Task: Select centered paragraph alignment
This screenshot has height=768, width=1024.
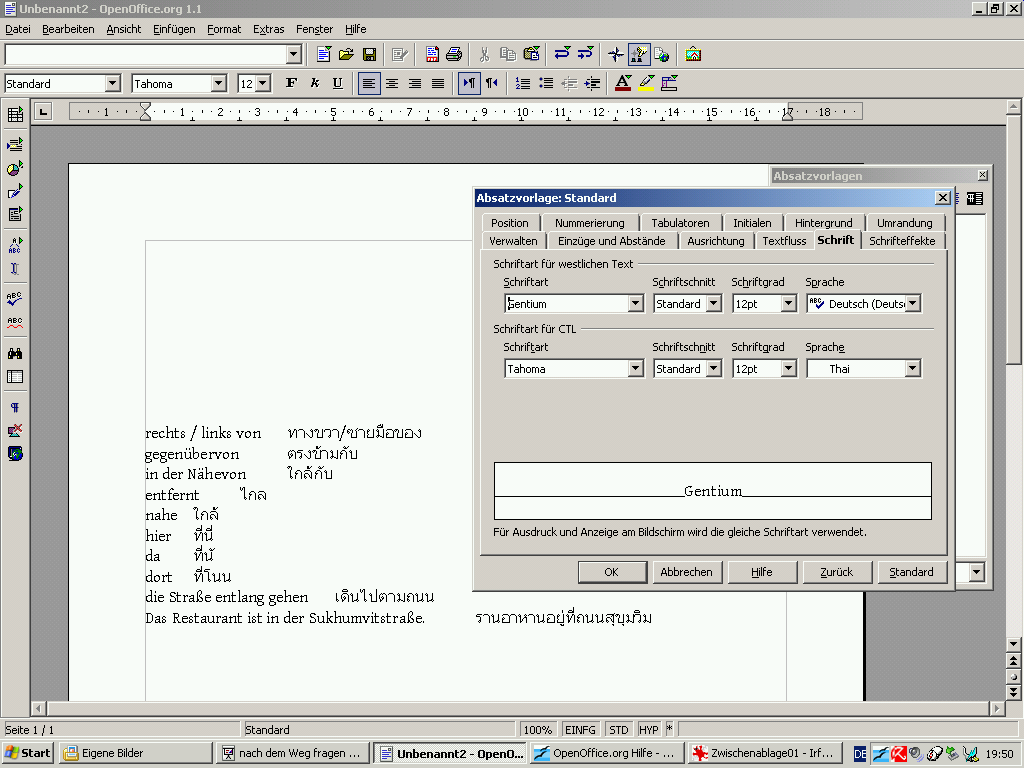Action: click(392, 83)
